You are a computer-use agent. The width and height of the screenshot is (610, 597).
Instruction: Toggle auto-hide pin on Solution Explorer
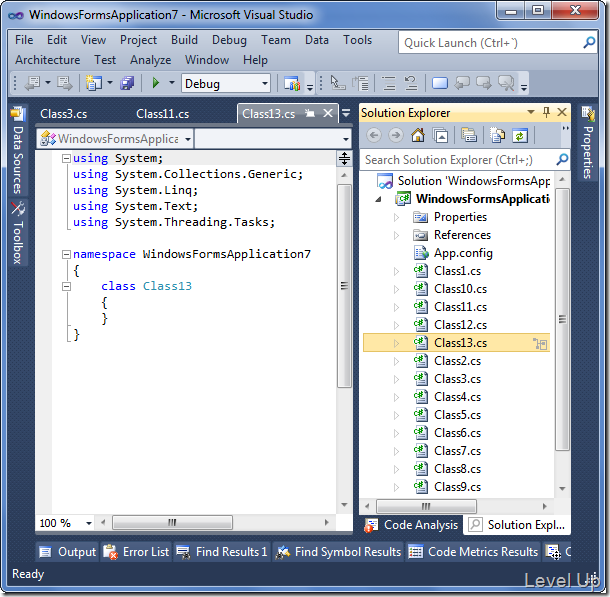(x=546, y=112)
